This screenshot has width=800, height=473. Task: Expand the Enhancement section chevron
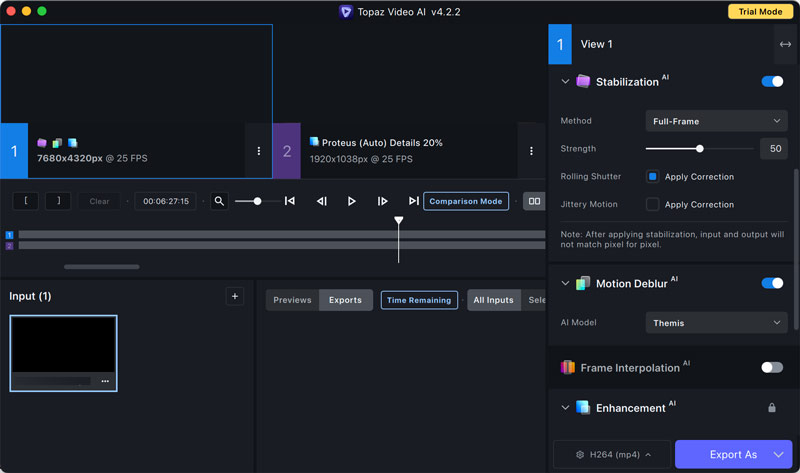click(x=565, y=408)
